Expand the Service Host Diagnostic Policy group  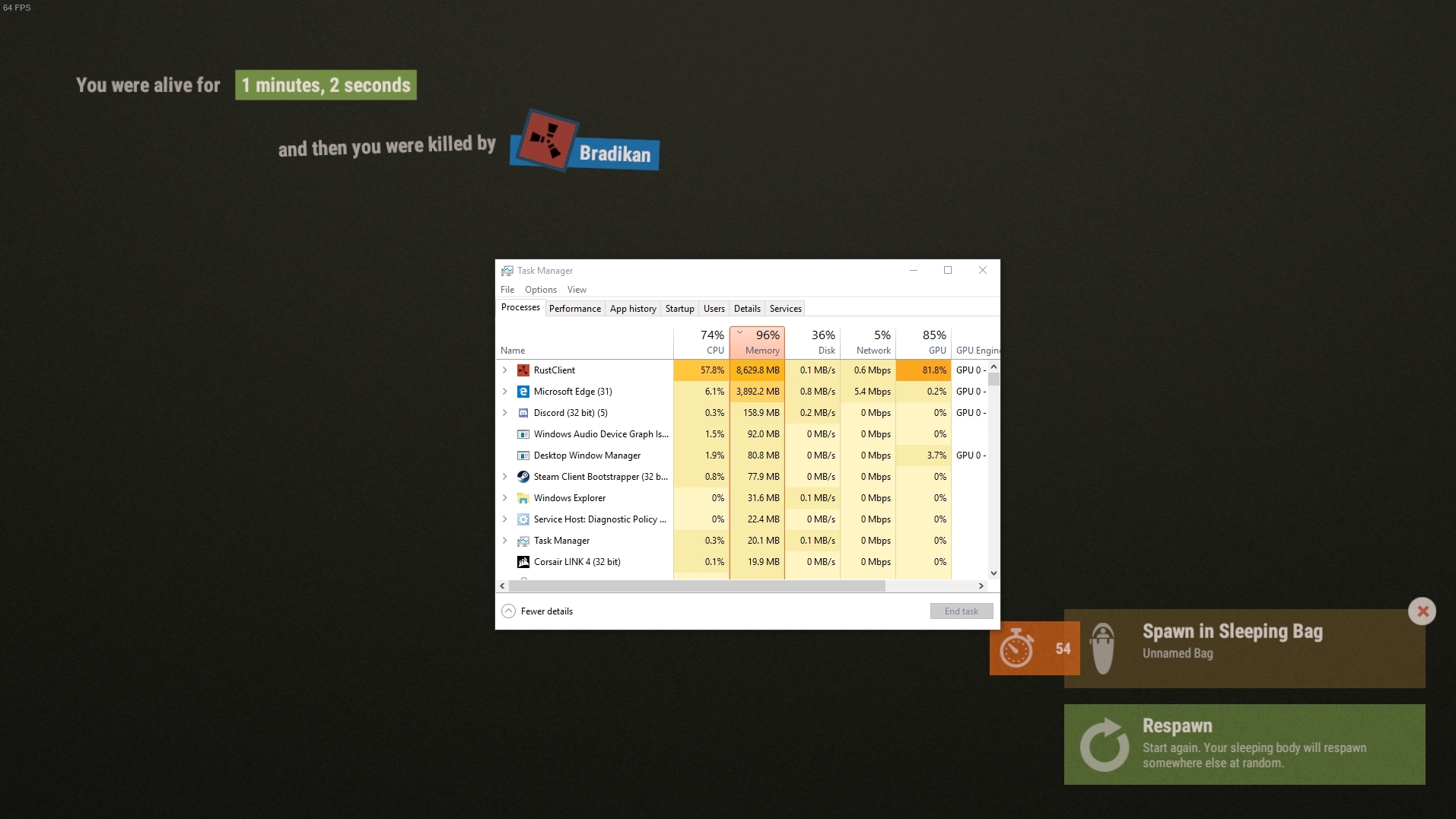[505, 519]
